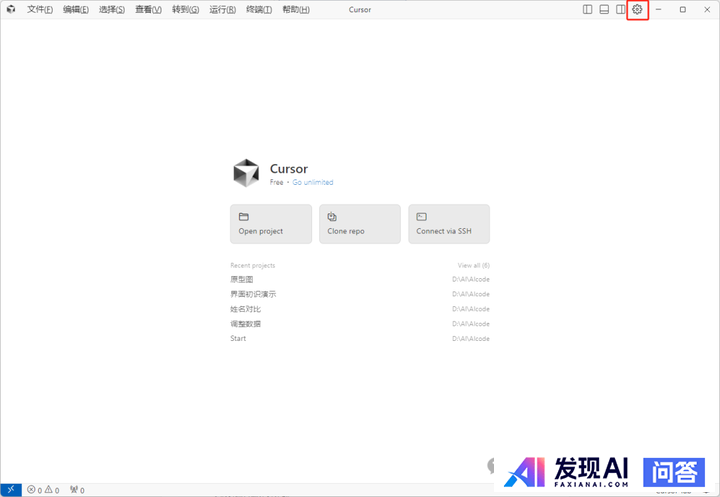720x497 pixels.
Task: Open the settings gear icon in title bar
Action: click(637, 10)
